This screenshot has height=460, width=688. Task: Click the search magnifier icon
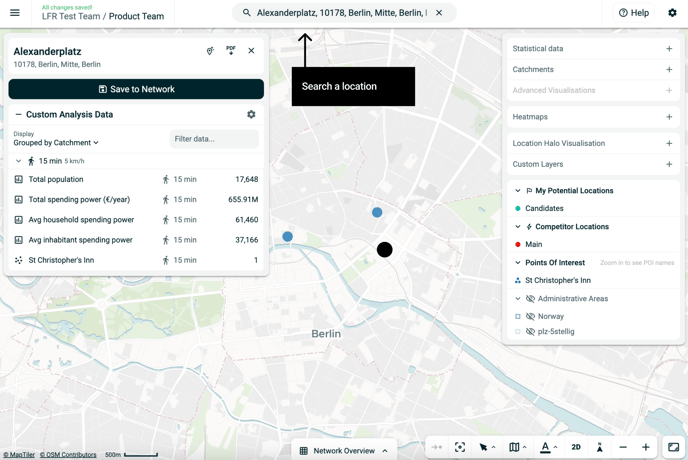(247, 13)
